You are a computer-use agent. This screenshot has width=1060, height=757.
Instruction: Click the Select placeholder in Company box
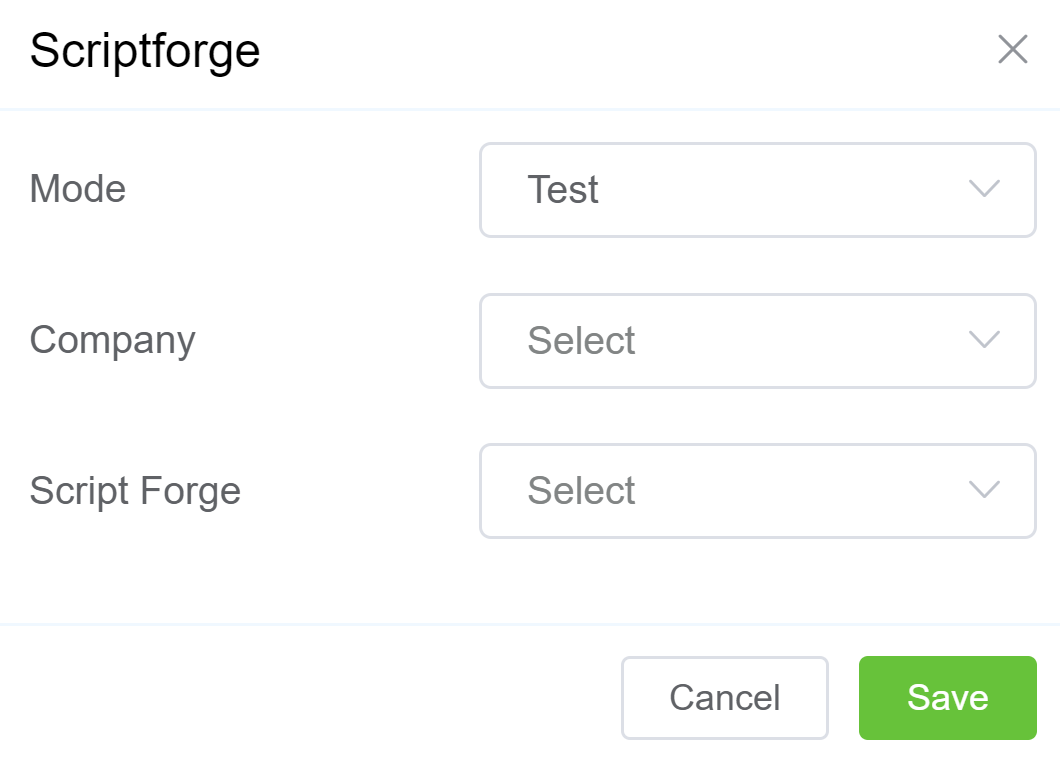[x=581, y=341]
